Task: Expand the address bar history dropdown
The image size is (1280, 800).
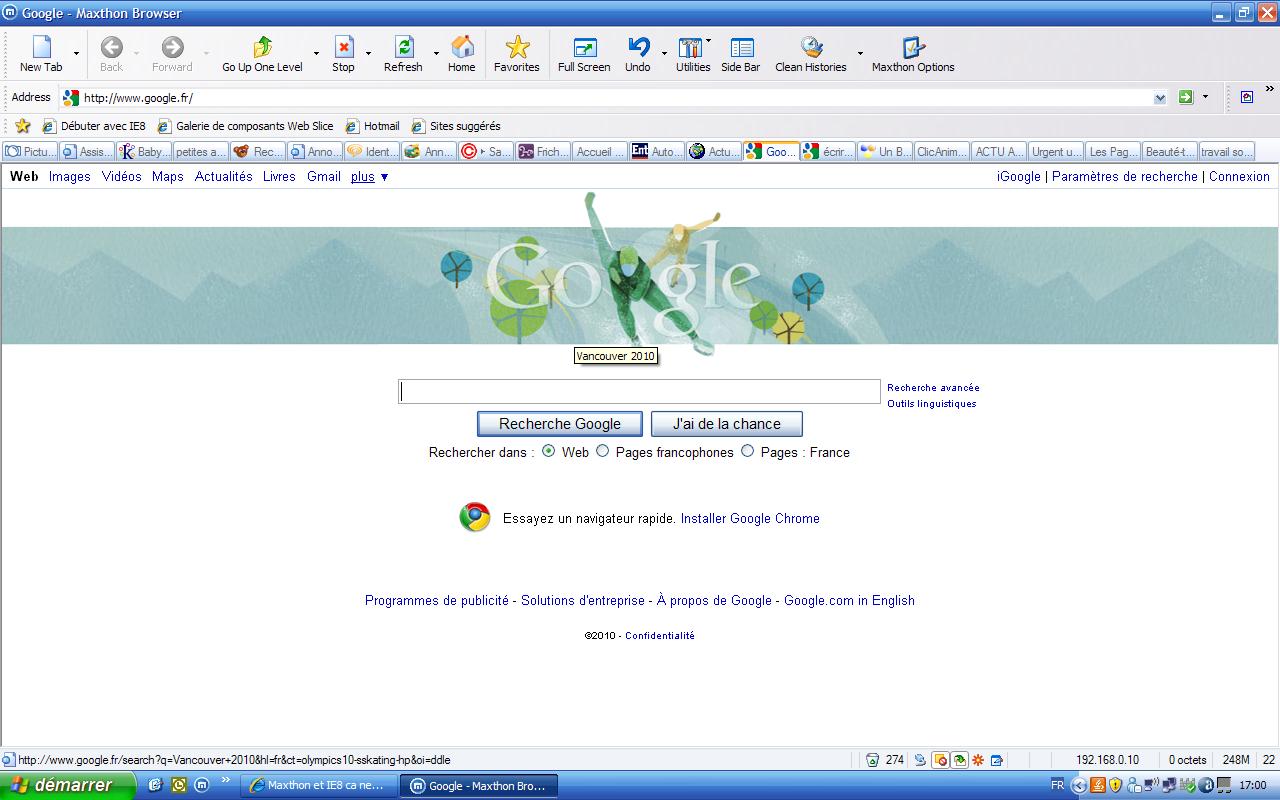Action: pos(1160,98)
